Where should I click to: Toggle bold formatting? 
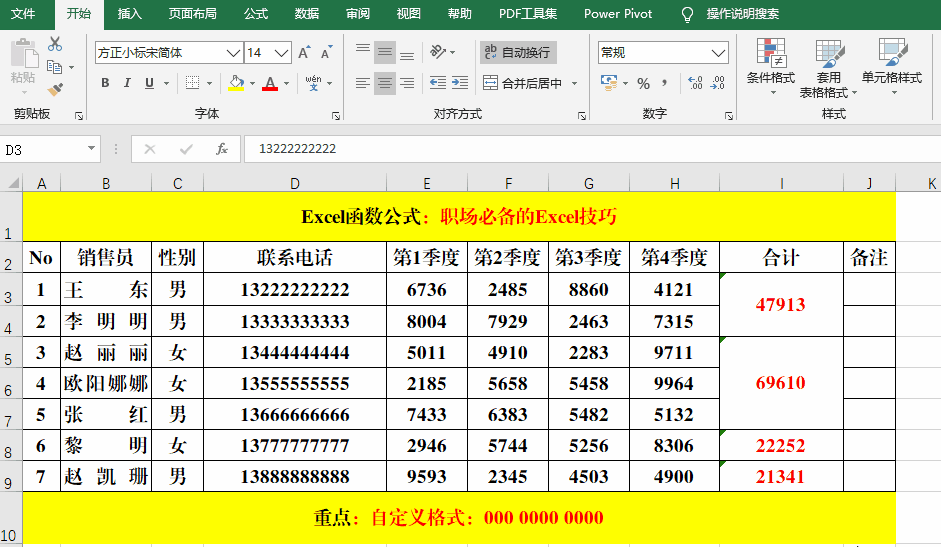(x=105, y=83)
